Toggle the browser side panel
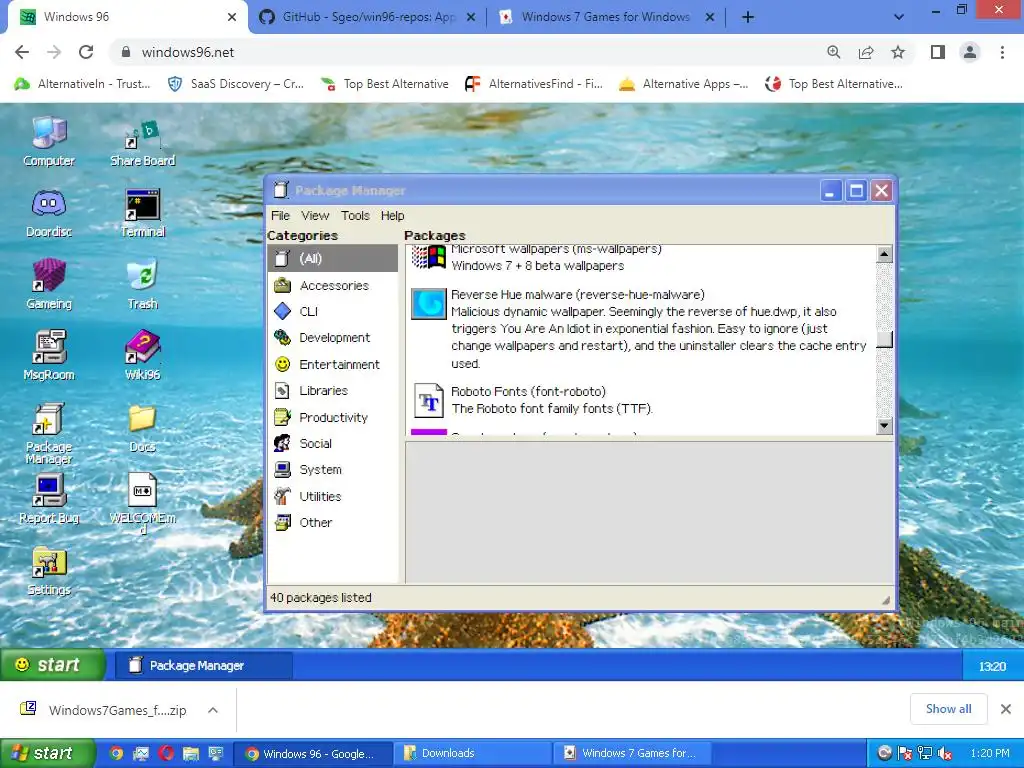 [938, 52]
